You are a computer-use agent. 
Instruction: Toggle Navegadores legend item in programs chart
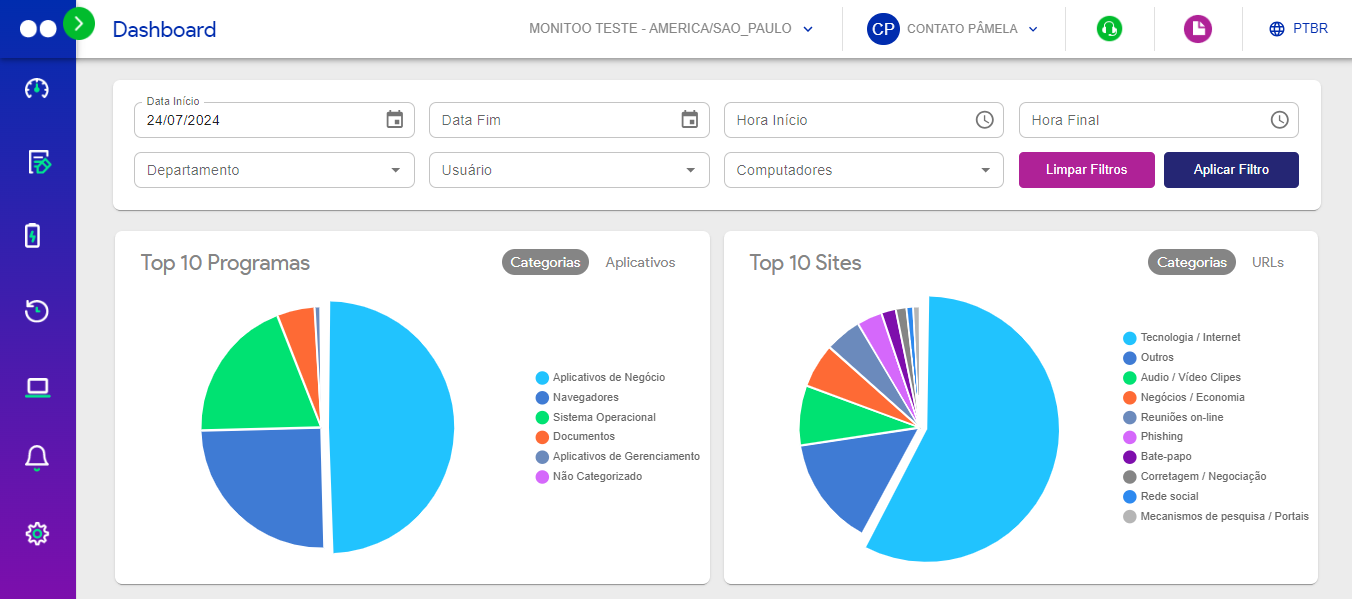(x=585, y=397)
